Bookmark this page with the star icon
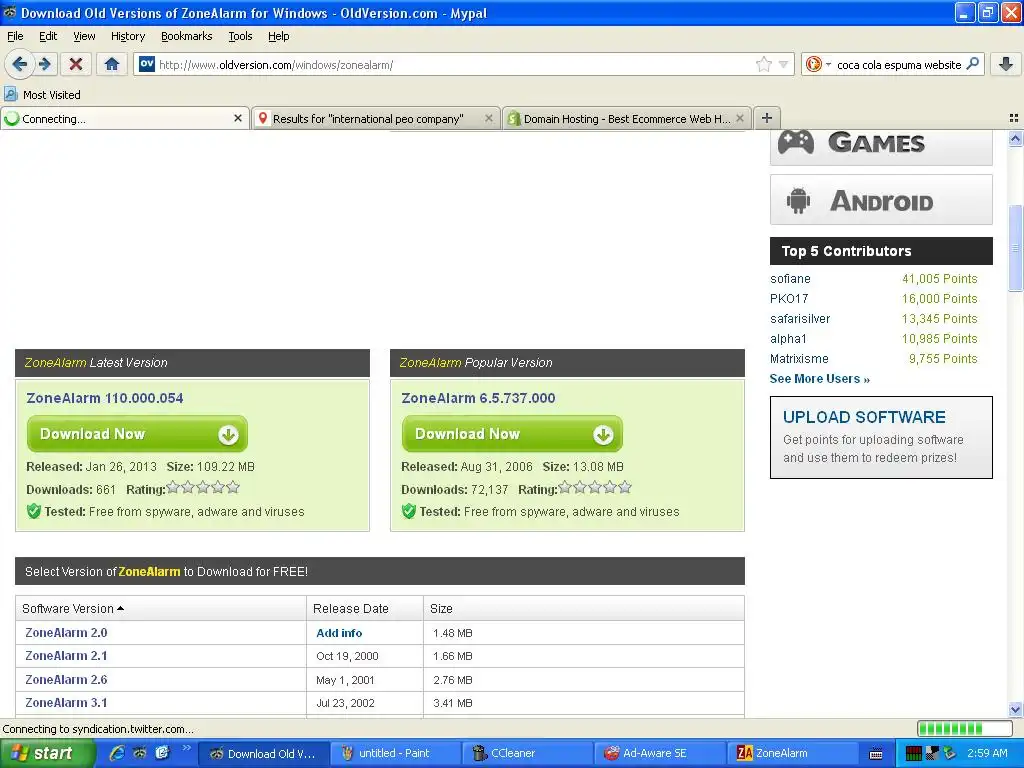 [x=763, y=64]
